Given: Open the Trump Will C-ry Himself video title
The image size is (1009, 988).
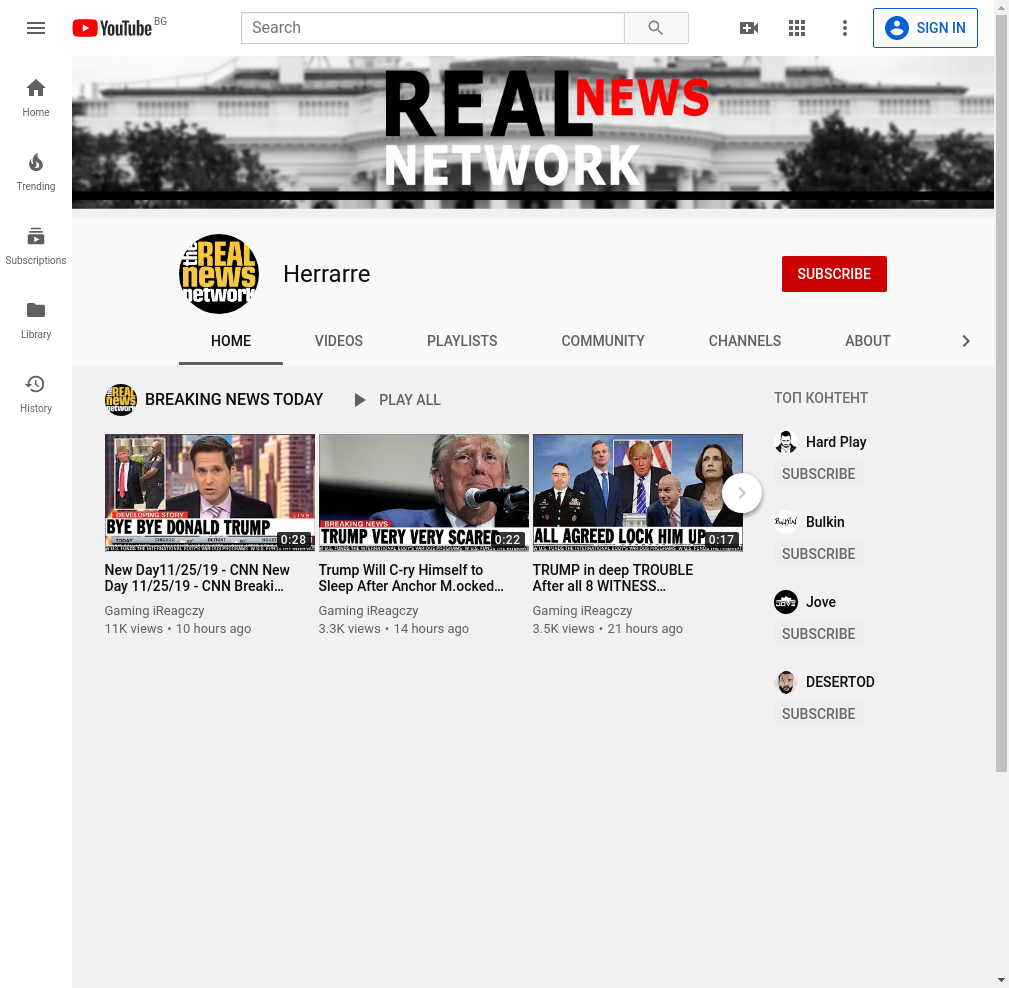Looking at the screenshot, I should coord(411,578).
